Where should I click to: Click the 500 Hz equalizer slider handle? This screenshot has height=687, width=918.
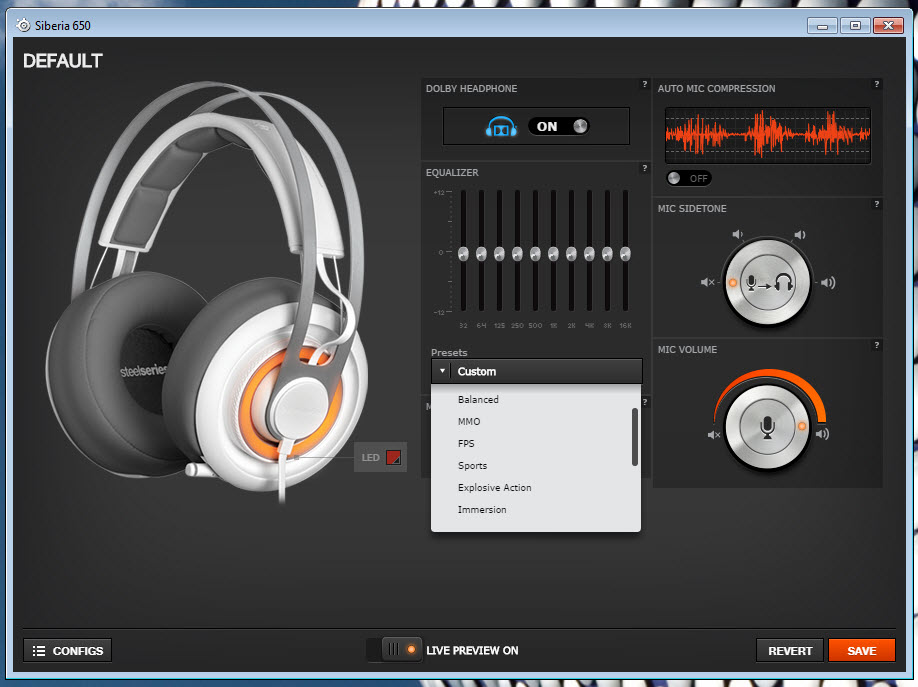point(535,254)
